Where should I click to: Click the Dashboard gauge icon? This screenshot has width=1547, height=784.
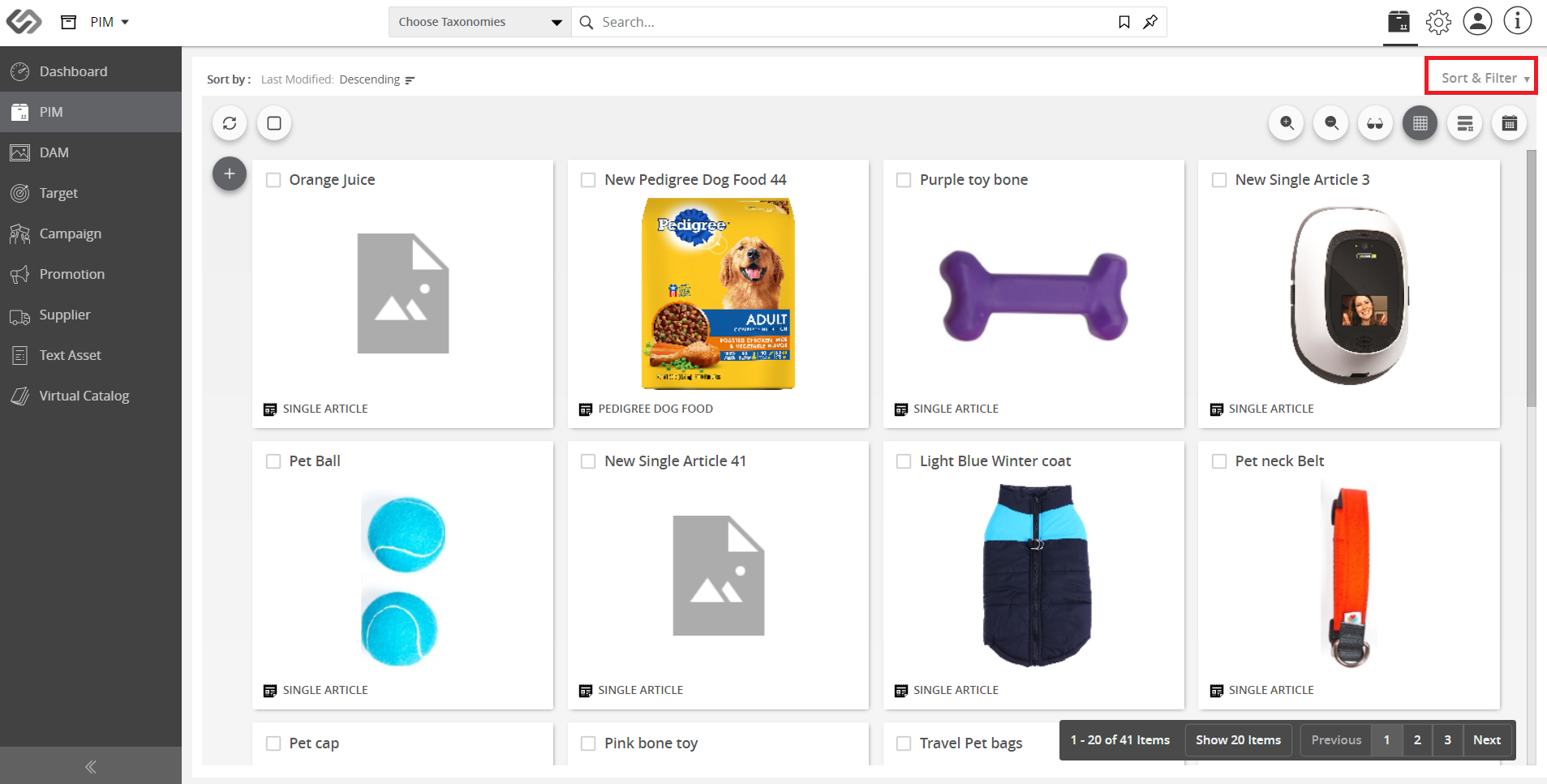(20, 71)
